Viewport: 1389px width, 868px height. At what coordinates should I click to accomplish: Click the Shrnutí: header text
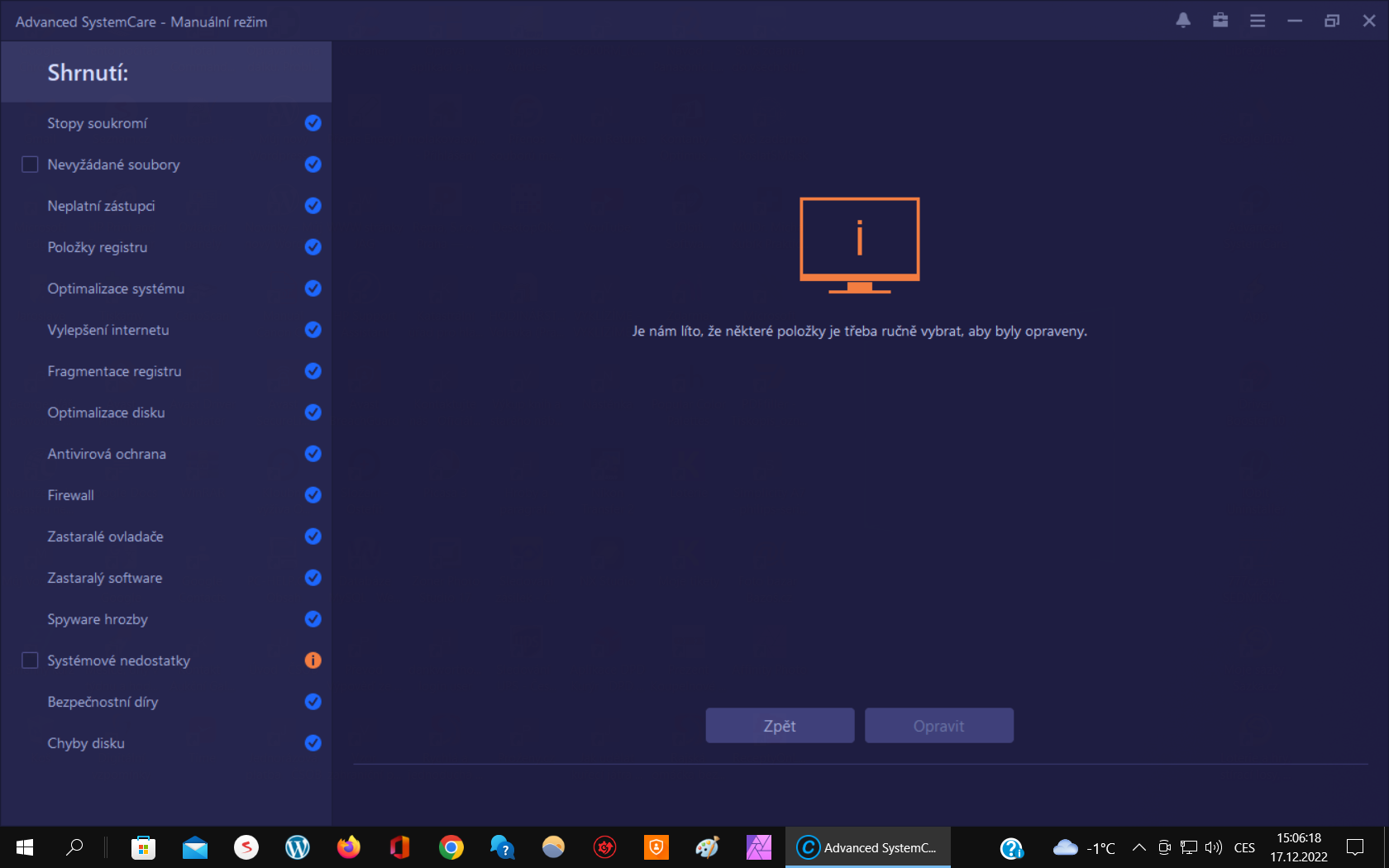pyautogui.click(x=88, y=73)
